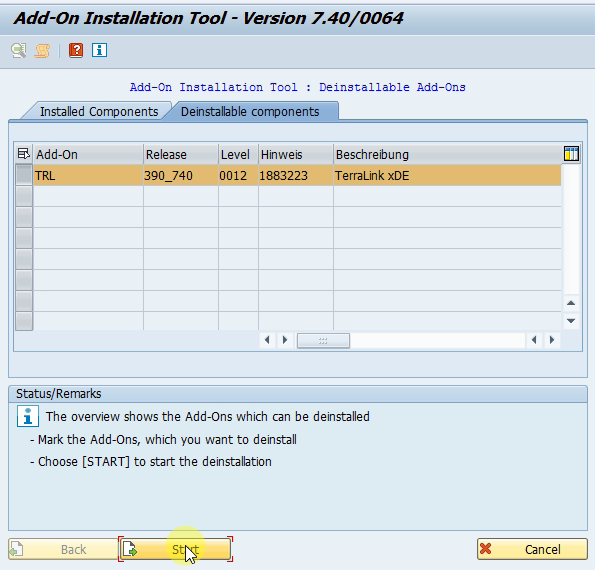Switch to Installed Components tab

(x=99, y=112)
